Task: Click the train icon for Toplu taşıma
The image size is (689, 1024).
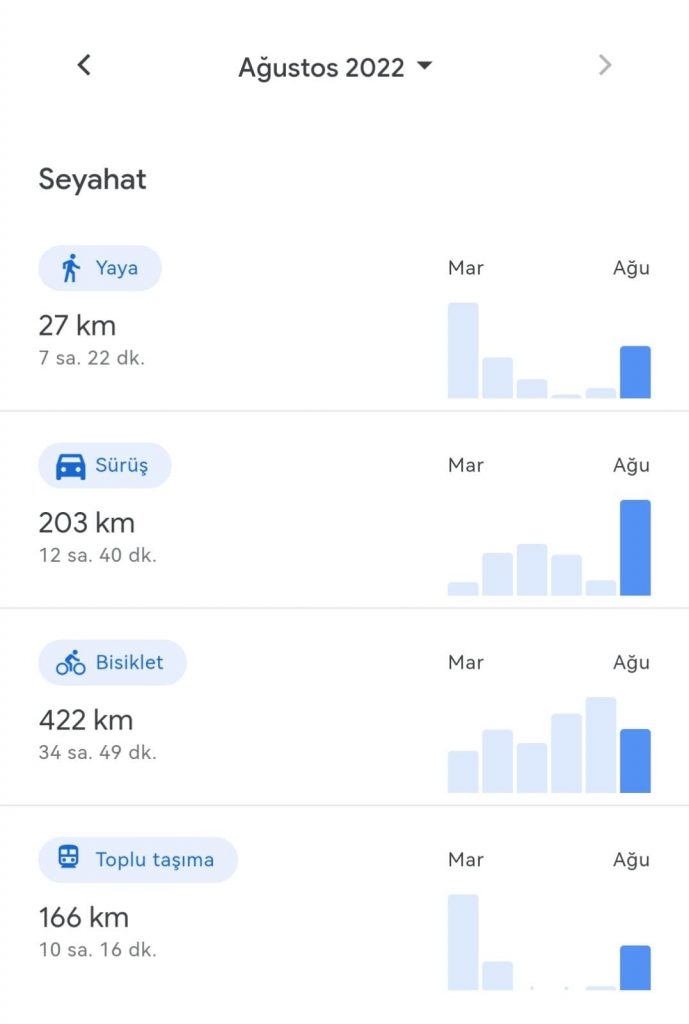Action: pos(70,859)
